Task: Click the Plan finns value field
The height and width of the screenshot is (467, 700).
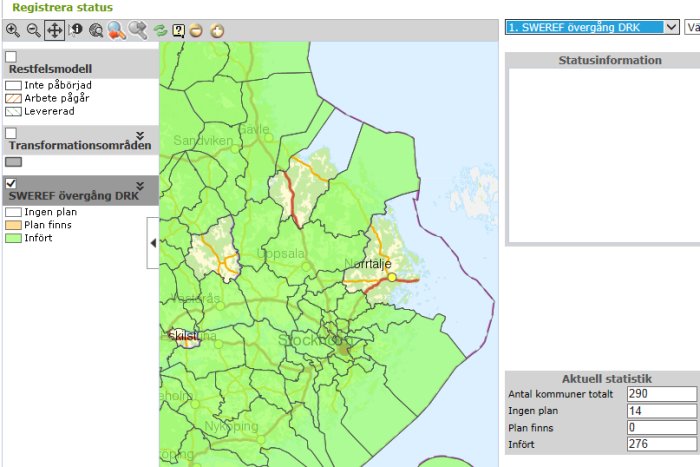Action: tap(662, 427)
